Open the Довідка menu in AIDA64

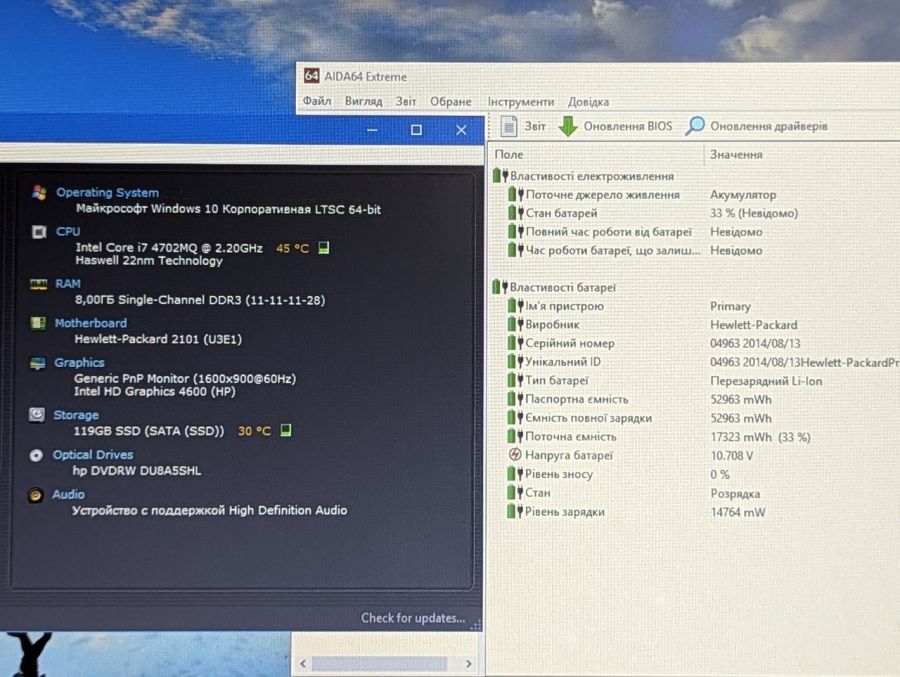click(588, 102)
